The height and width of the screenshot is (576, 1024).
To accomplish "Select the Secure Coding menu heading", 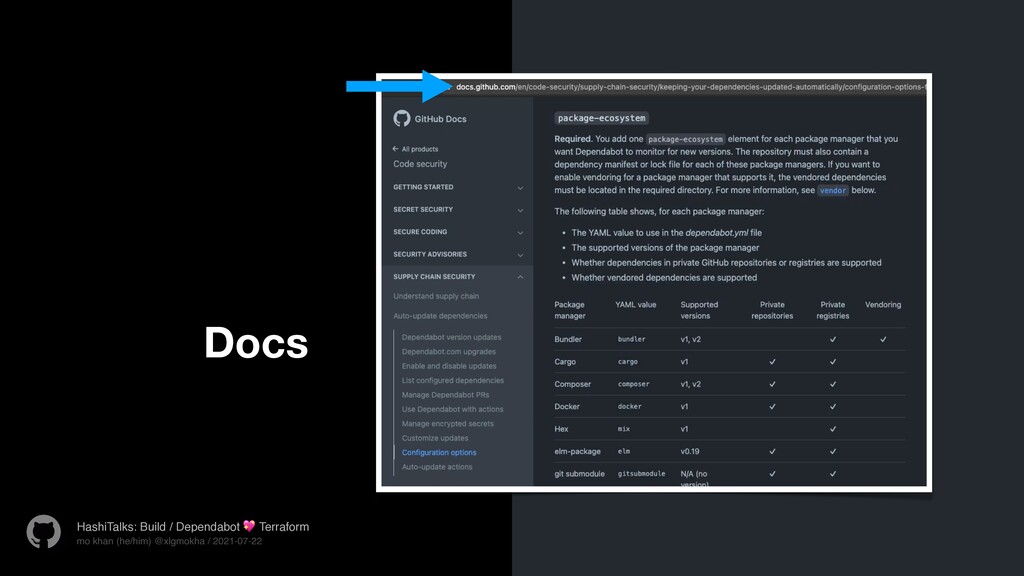I will pos(420,232).
